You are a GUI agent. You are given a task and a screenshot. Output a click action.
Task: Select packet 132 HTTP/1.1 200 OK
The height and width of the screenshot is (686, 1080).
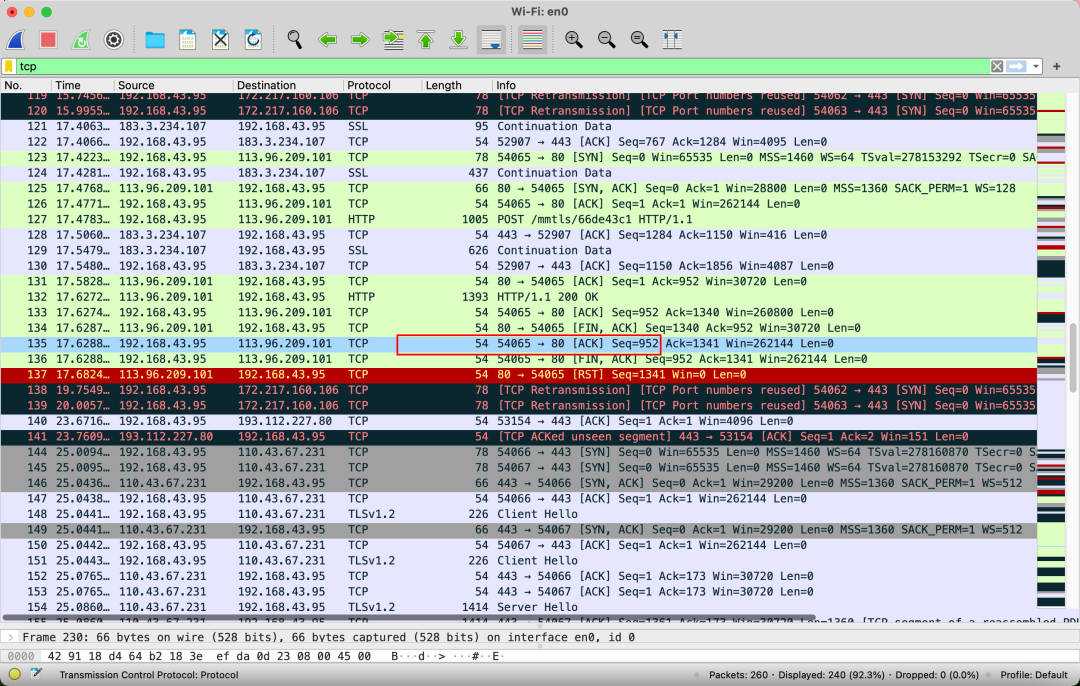coord(519,297)
